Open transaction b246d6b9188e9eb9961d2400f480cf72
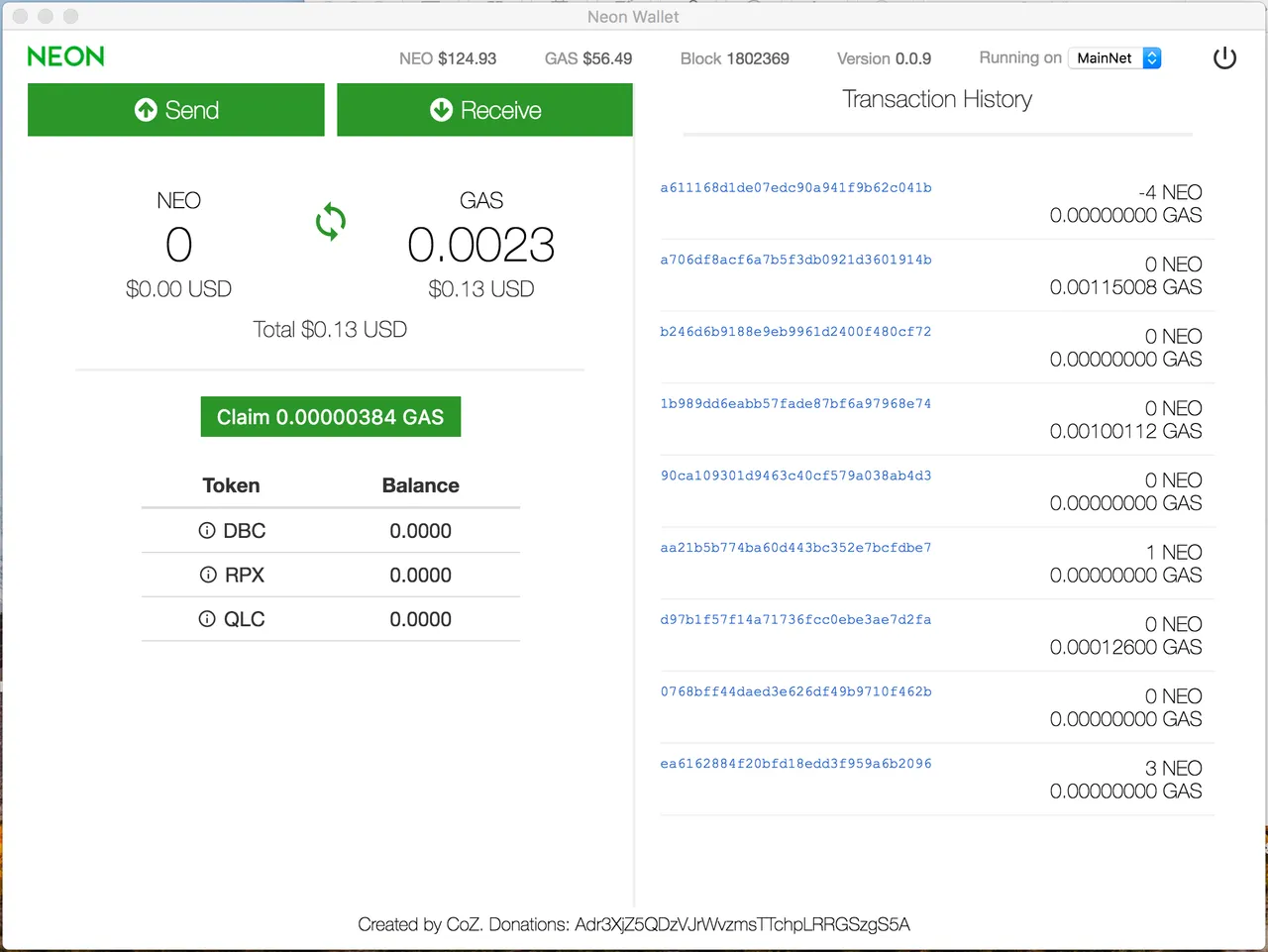The height and width of the screenshot is (952, 1268). 795,332
